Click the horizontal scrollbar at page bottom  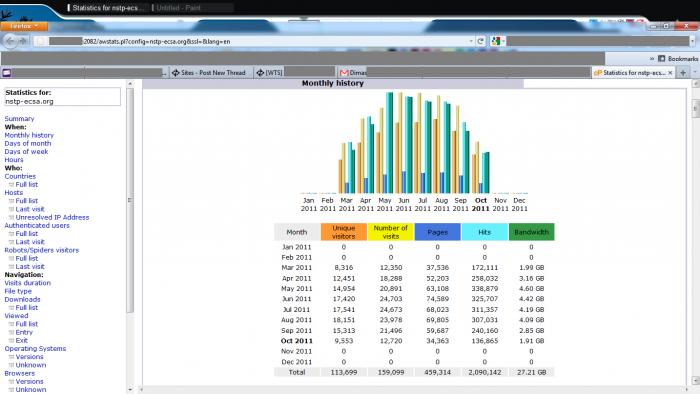click(x=415, y=390)
